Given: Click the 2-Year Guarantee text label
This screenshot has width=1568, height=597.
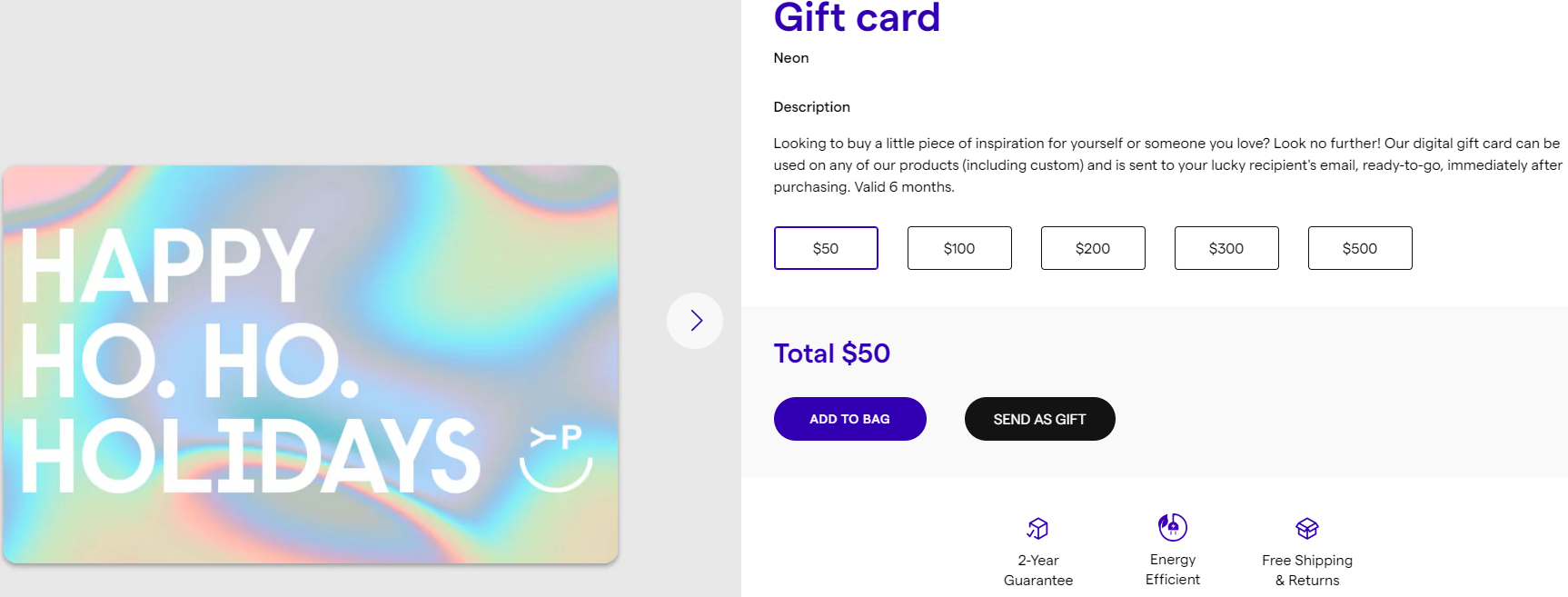Looking at the screenshot, I should (x=1037, y=571).
